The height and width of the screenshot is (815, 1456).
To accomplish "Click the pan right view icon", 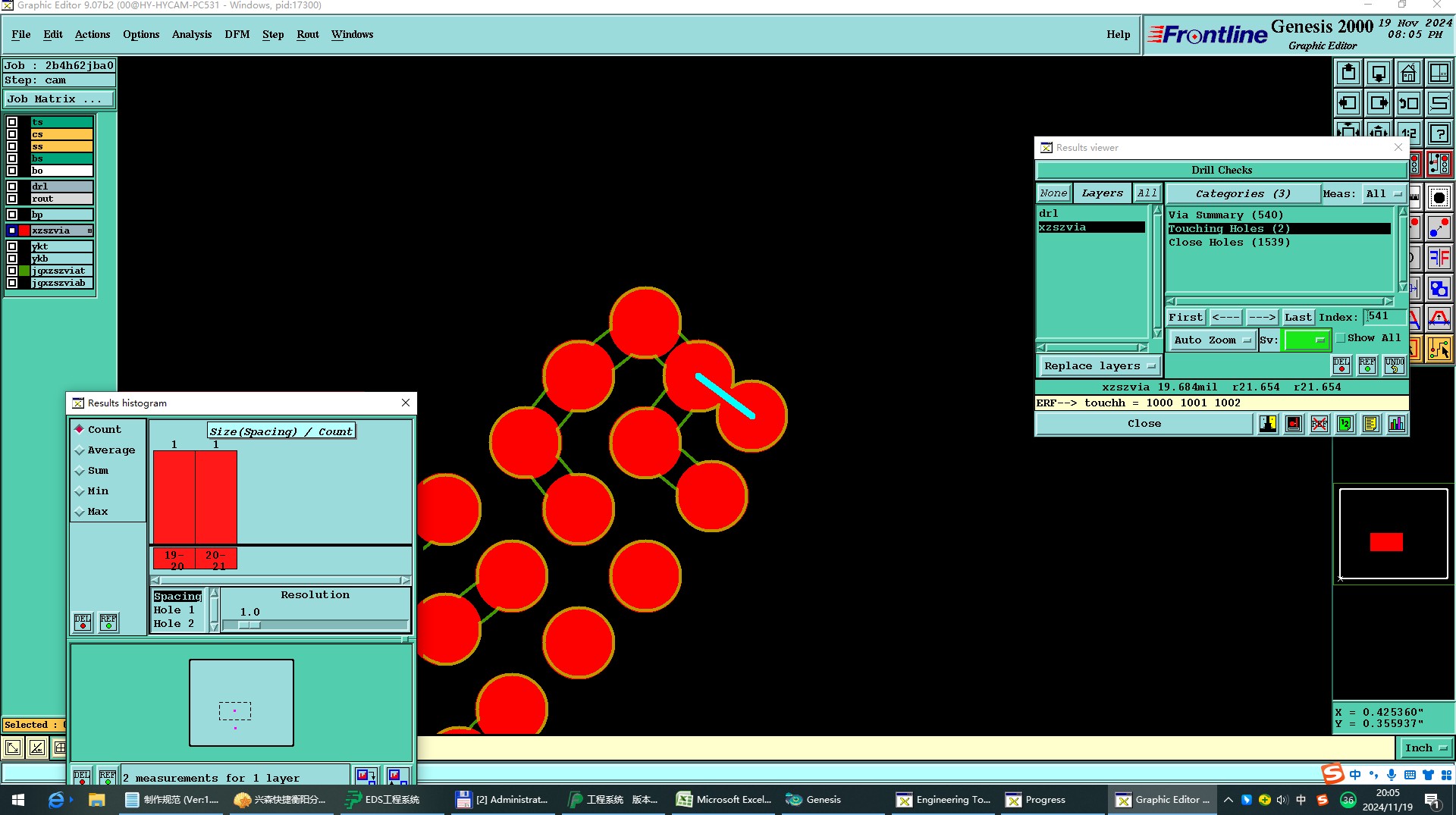I will (x=1379, y=103).
